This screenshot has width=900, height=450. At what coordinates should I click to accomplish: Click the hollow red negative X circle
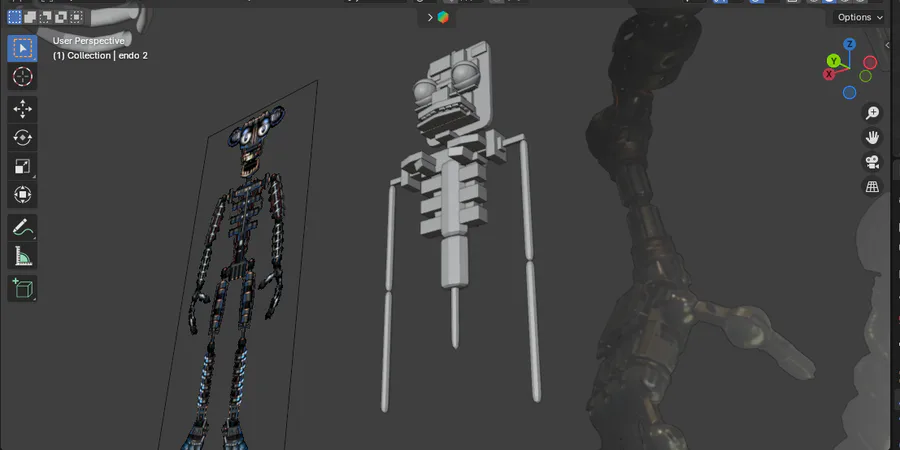coord(871,63)
